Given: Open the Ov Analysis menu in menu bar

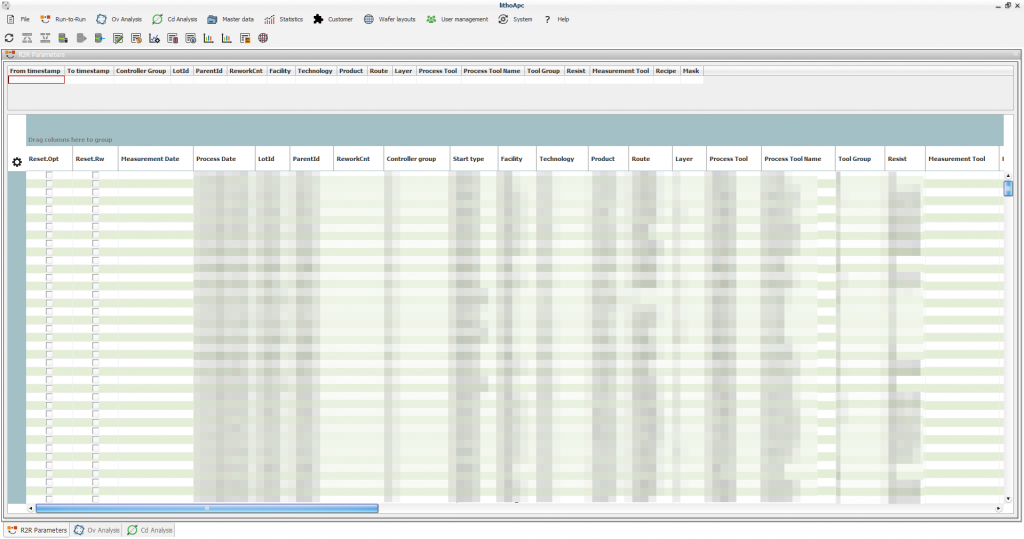Looking at the screenshot, I should [x=119, y=19].
